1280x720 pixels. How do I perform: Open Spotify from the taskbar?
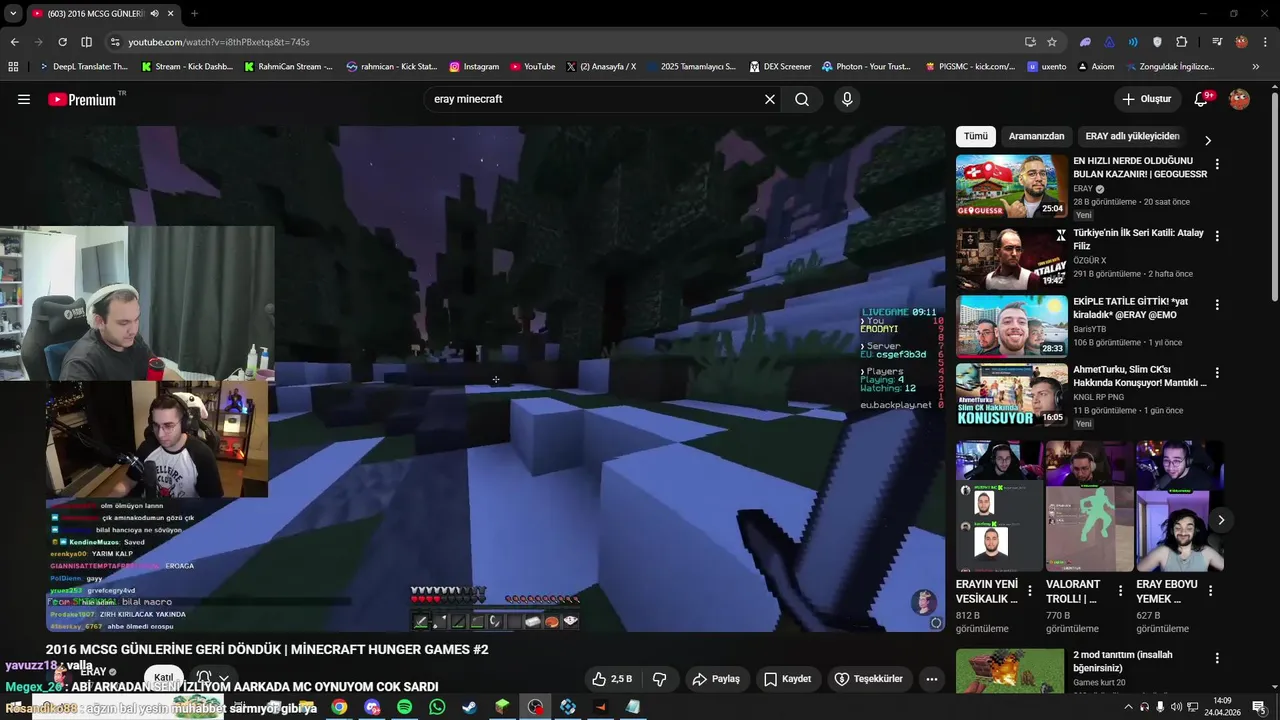click(404, 707)
